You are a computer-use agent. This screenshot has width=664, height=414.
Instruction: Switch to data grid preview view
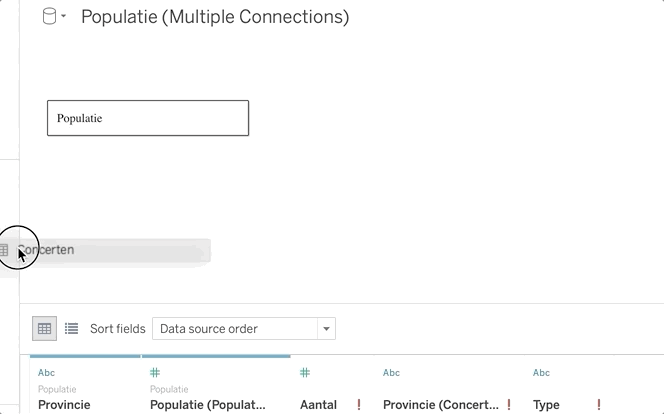click(44, 328)
